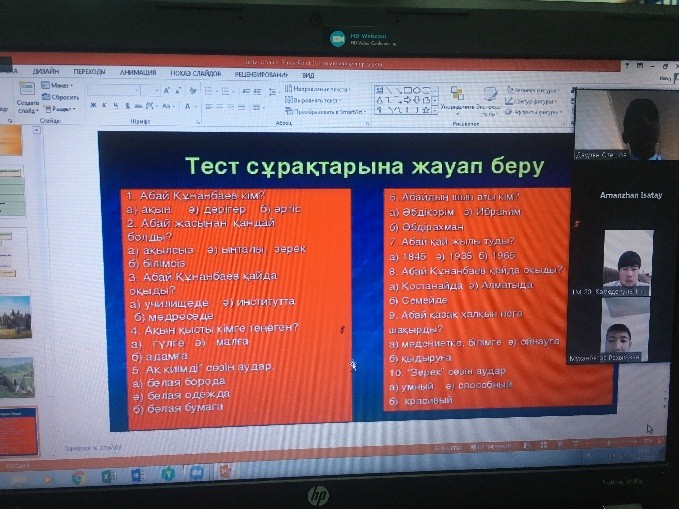Image resolution: width=679 pixels, height=509 pixels.
Task: Click the Сбросить reset button
Action: [x=61, y=97]
